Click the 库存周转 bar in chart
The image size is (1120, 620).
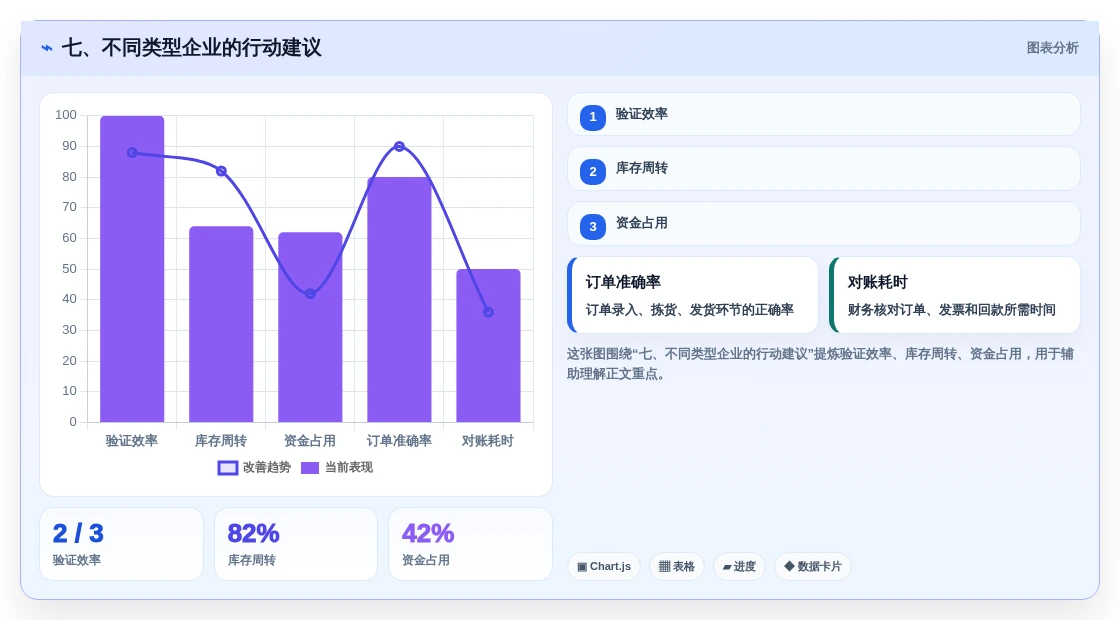click(x=221, y=324)
